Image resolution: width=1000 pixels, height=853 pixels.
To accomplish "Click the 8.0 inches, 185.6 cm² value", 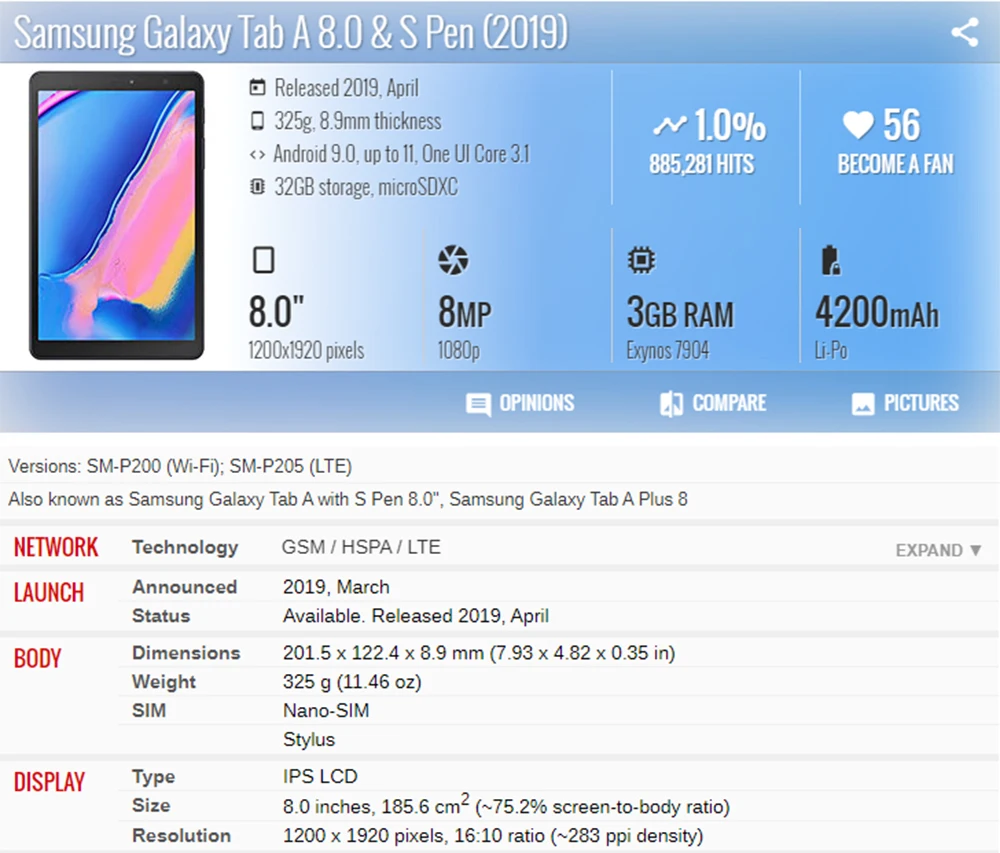I will pyautogui.click(x=506, y=805).
